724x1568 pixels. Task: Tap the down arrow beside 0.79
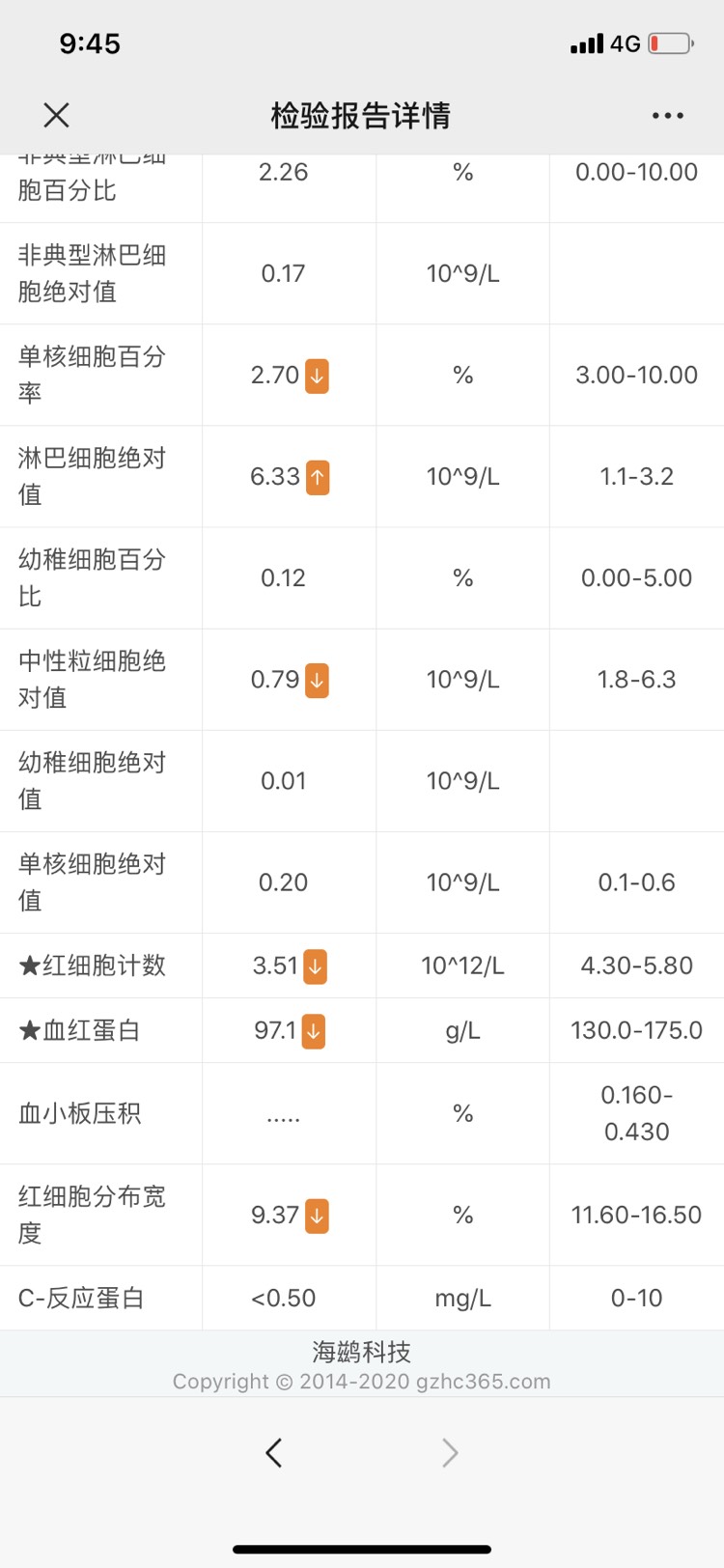click(x=317, y=680)
